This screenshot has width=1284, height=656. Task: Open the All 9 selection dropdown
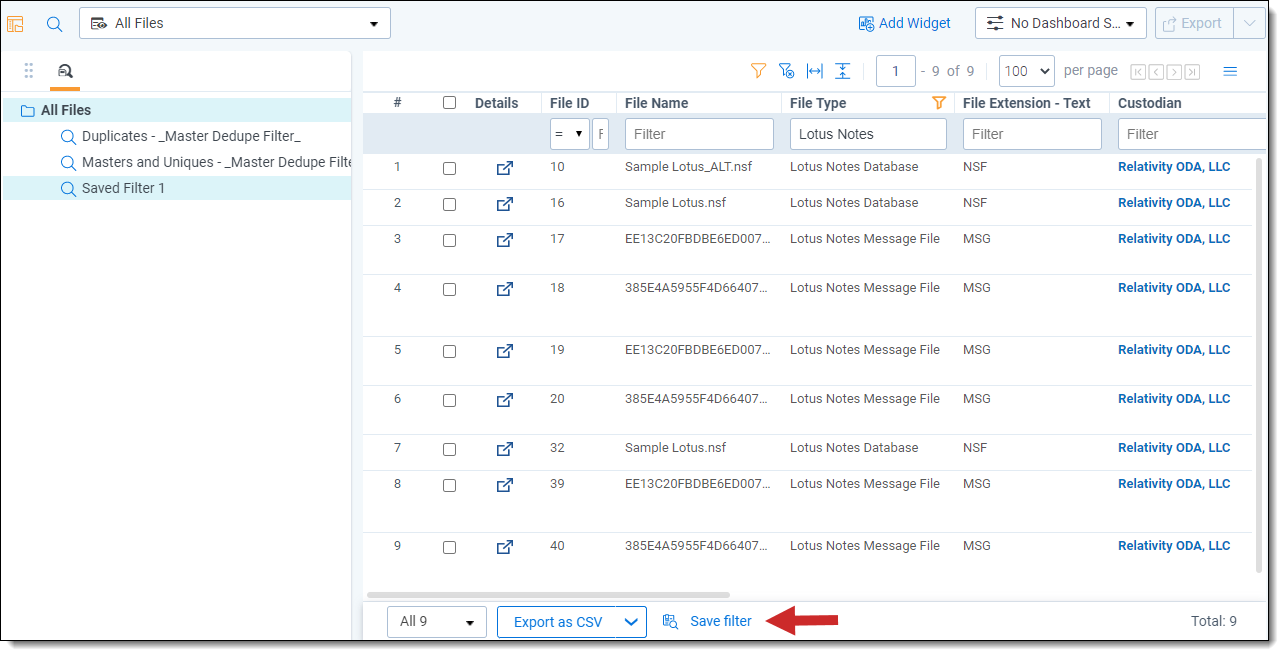(436, 622)
